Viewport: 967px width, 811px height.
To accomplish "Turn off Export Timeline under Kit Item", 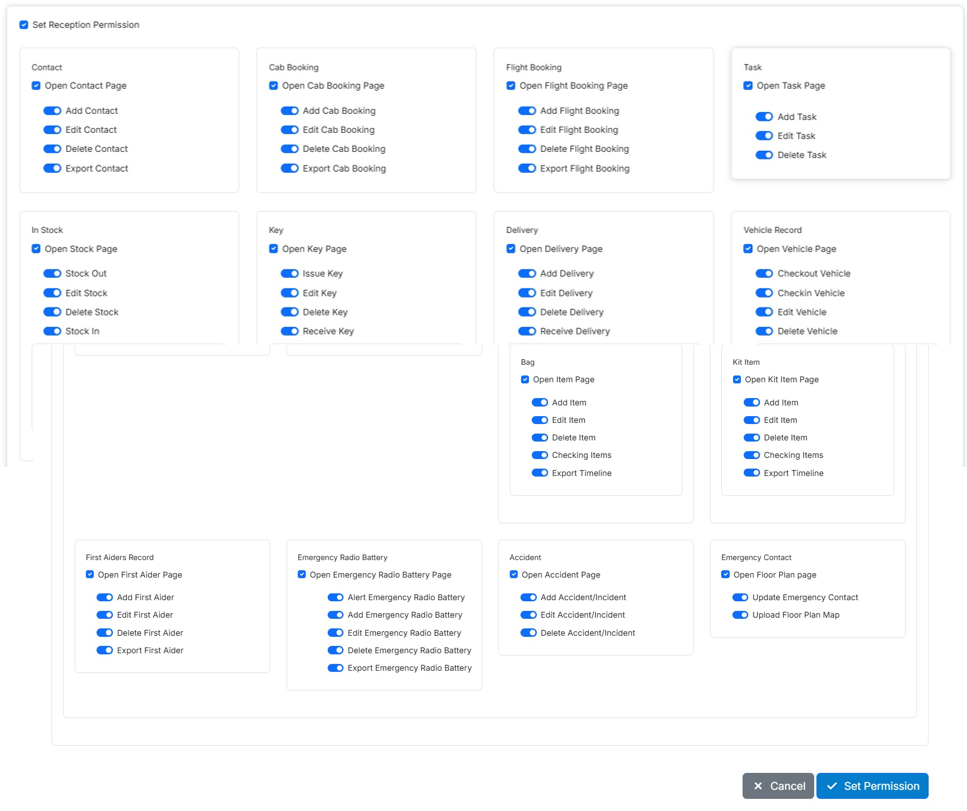I will click(x=752, y=473).
